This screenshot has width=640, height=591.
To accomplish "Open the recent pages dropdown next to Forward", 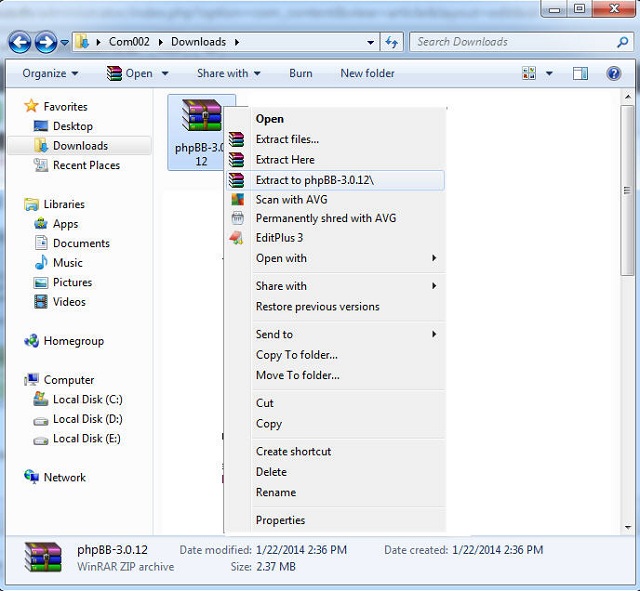I will tap(64, 42).
